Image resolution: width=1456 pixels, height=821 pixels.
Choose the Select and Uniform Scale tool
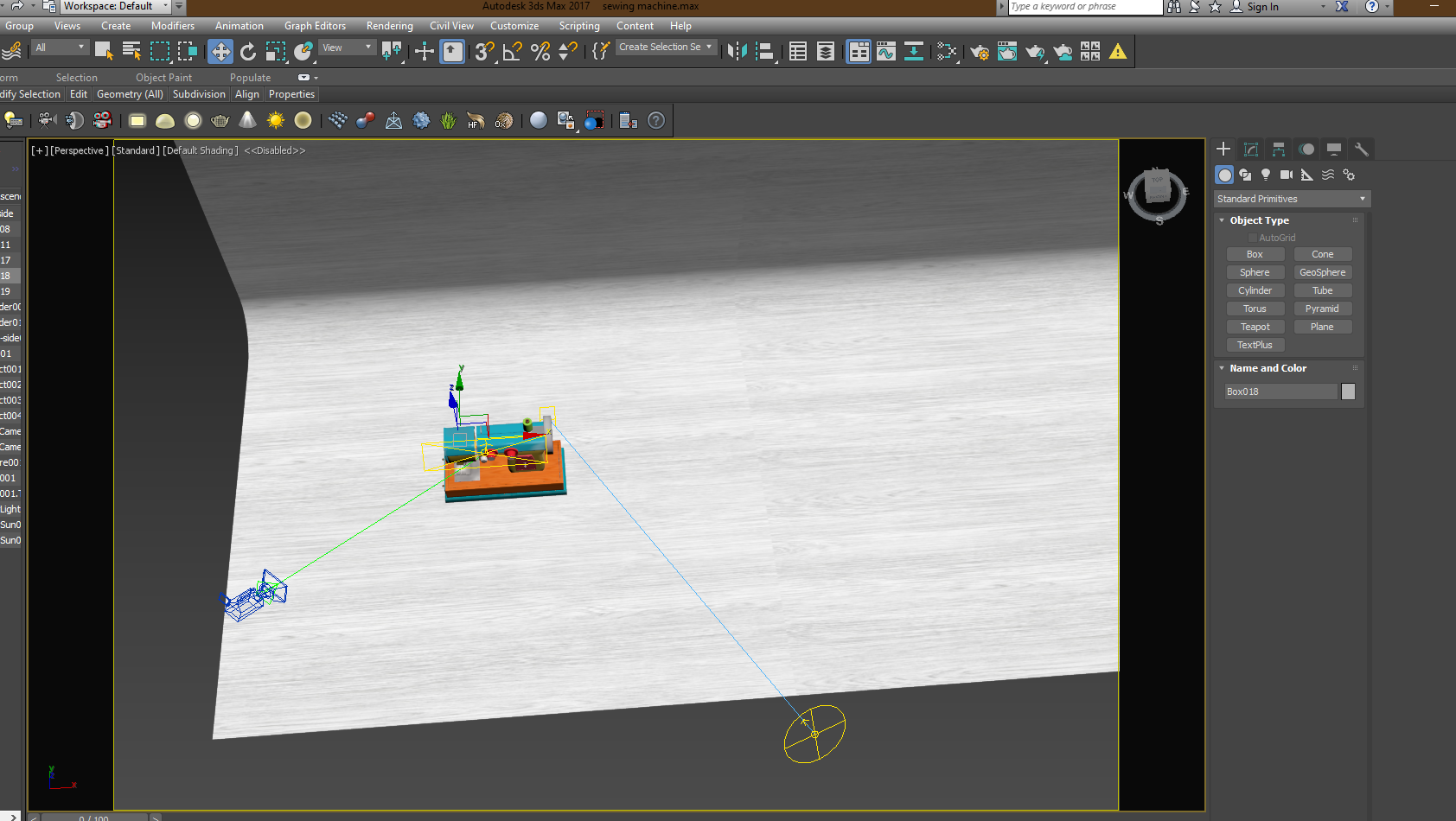276,52
